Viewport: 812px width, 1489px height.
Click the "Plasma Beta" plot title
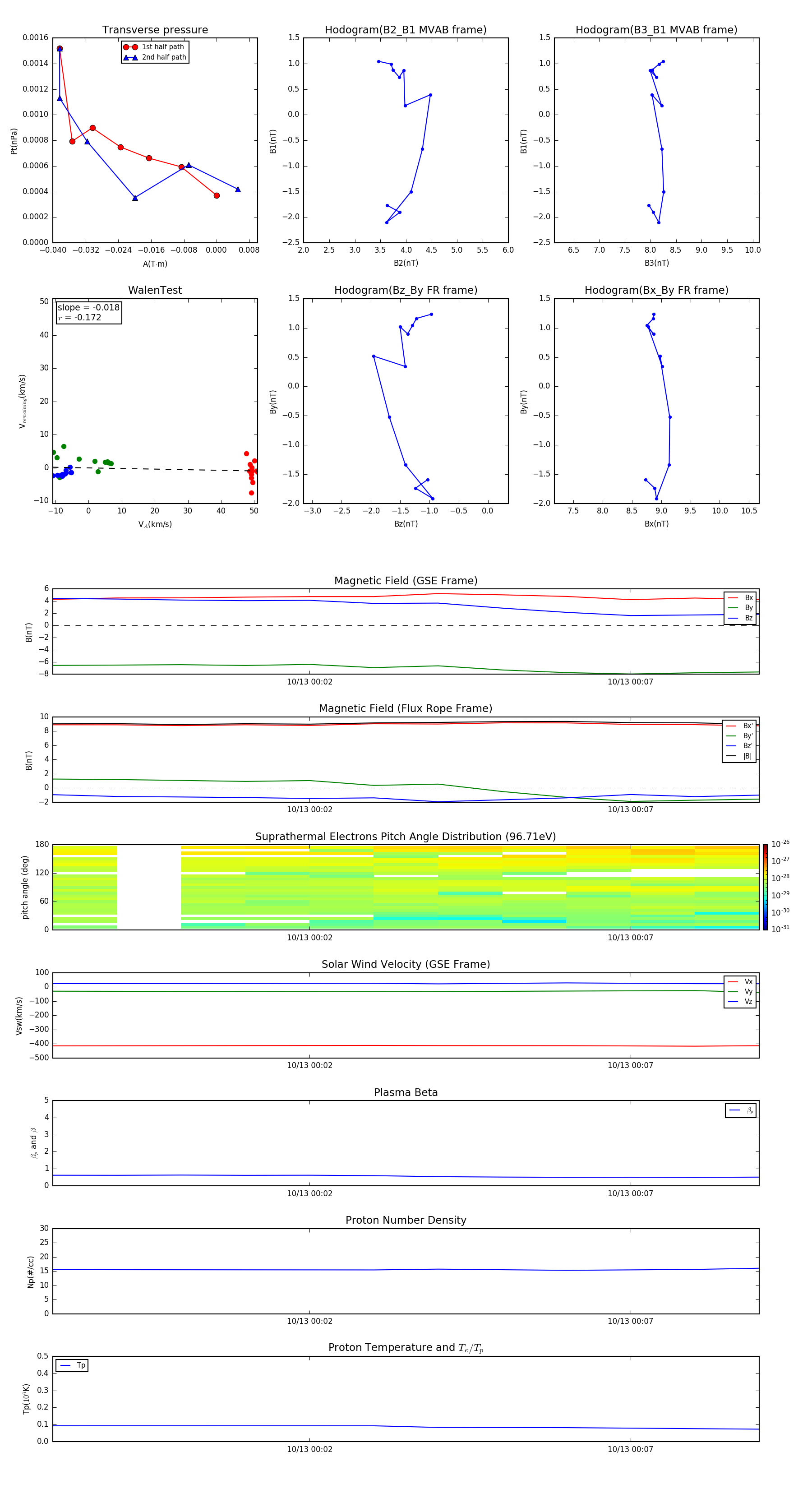point(406,1093)
